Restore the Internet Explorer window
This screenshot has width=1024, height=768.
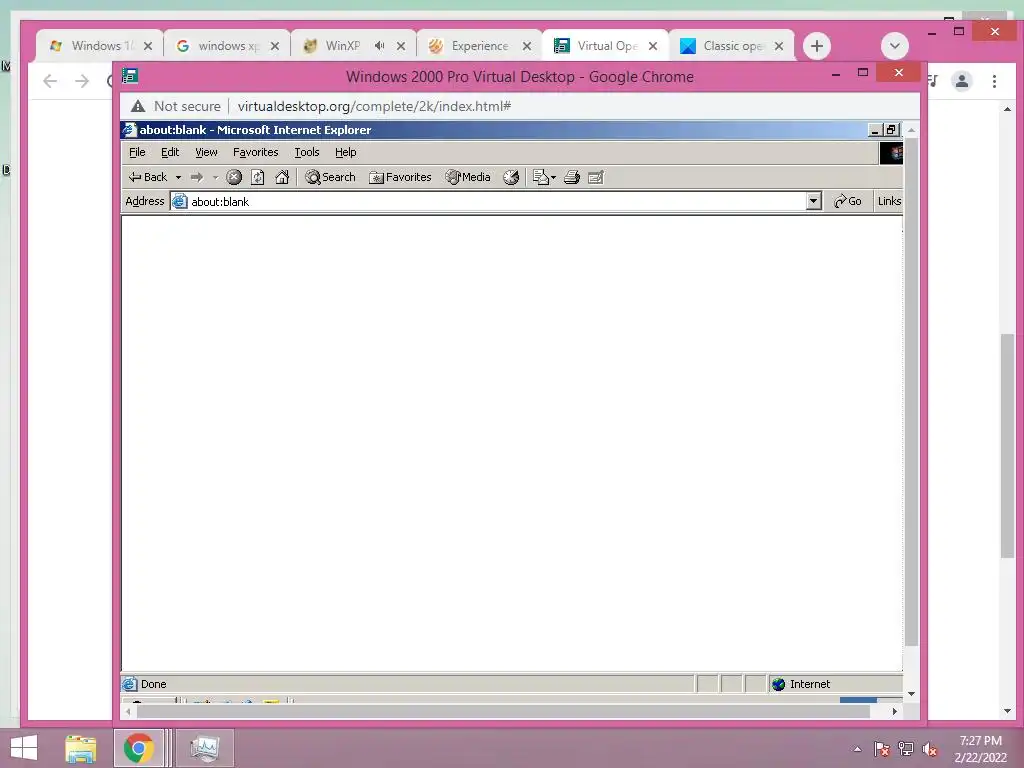(x=891, y=130)
